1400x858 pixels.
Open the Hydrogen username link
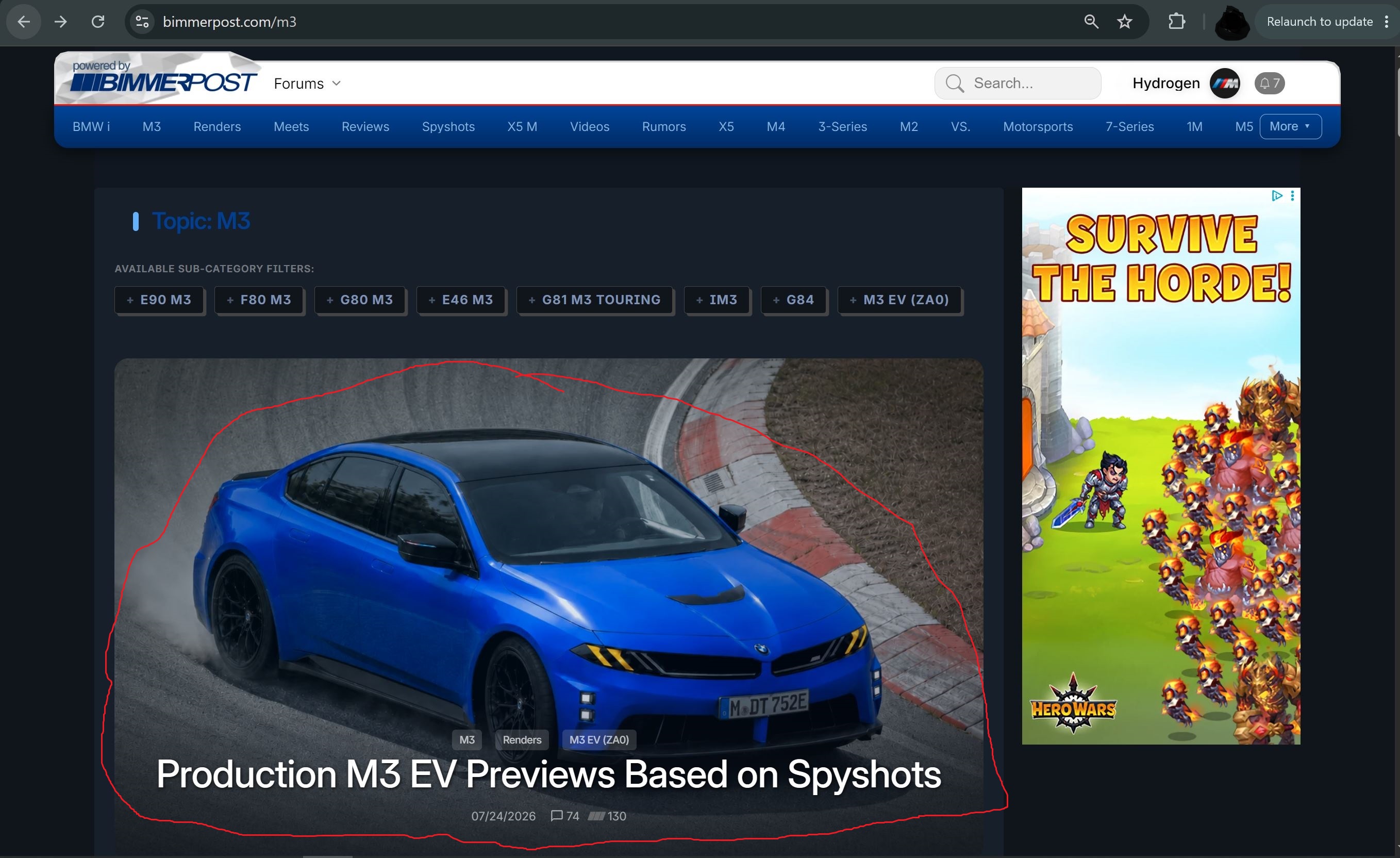1166,84
